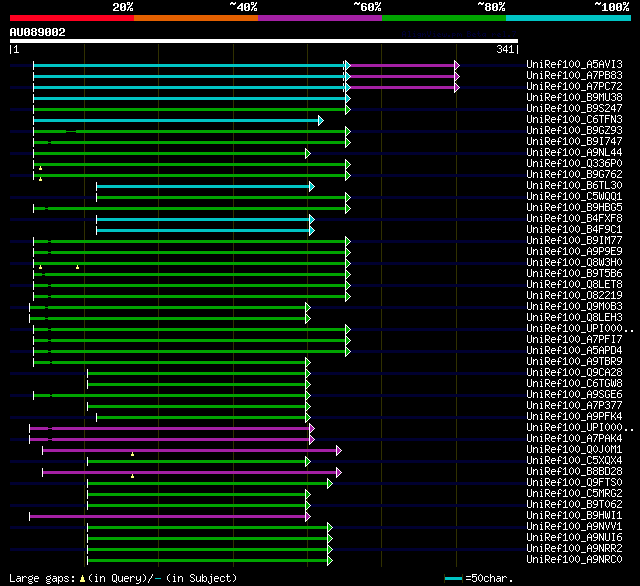
Task: Click UniRef100_A5APD4 label
Action: (x=574, y=351)
